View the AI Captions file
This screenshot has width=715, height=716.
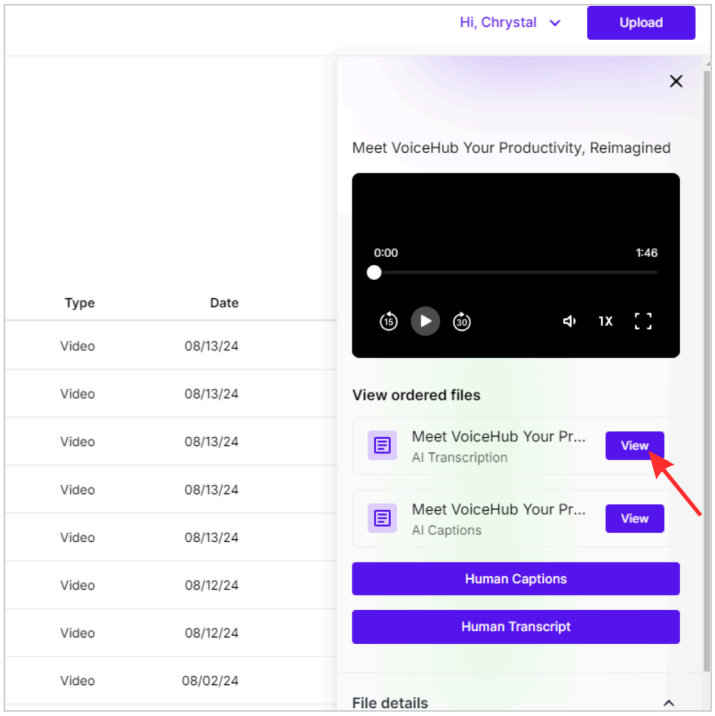[634, 518]
